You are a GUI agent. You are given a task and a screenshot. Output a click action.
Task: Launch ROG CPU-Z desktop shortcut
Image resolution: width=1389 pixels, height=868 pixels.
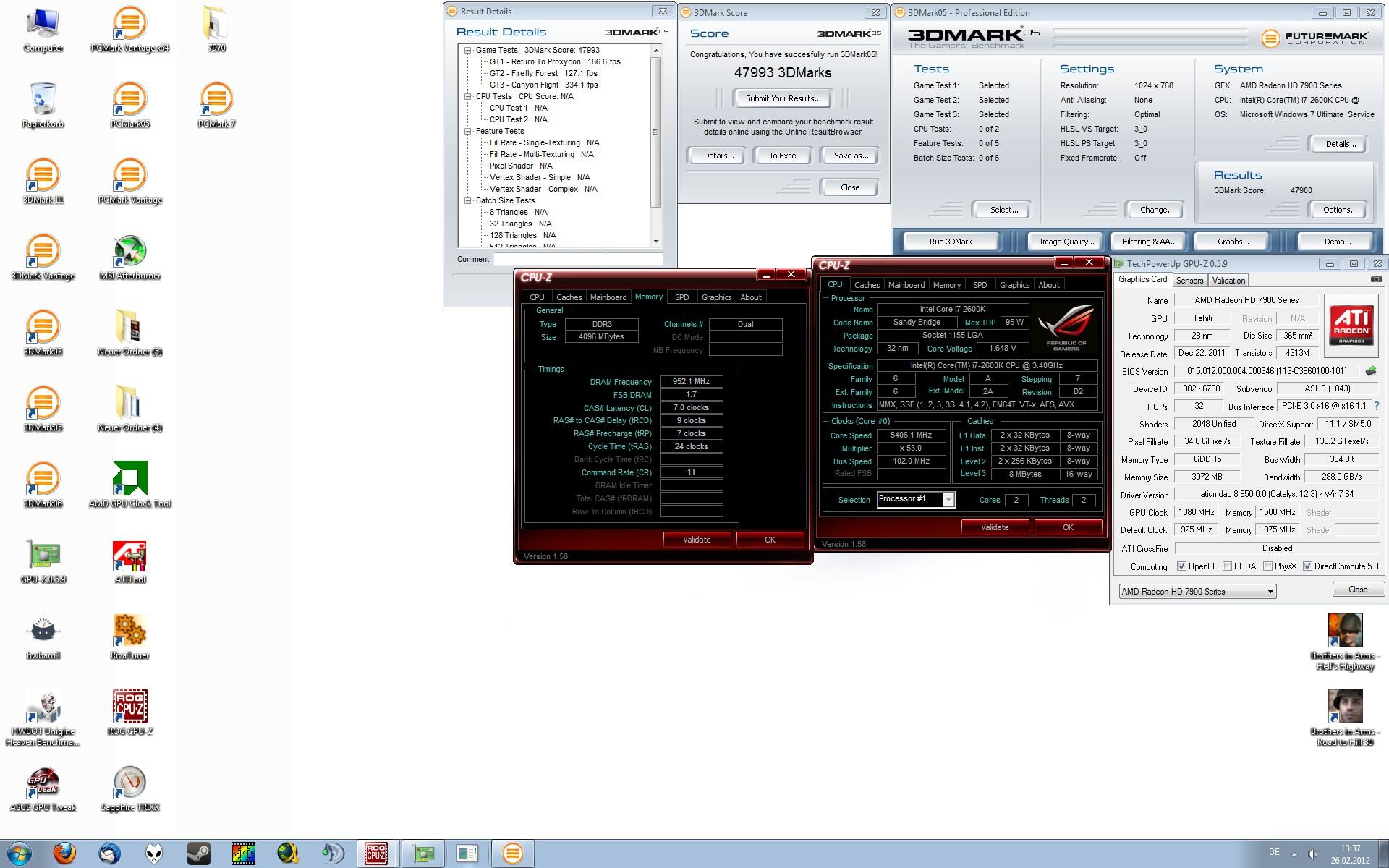click(x=129, y=713)
